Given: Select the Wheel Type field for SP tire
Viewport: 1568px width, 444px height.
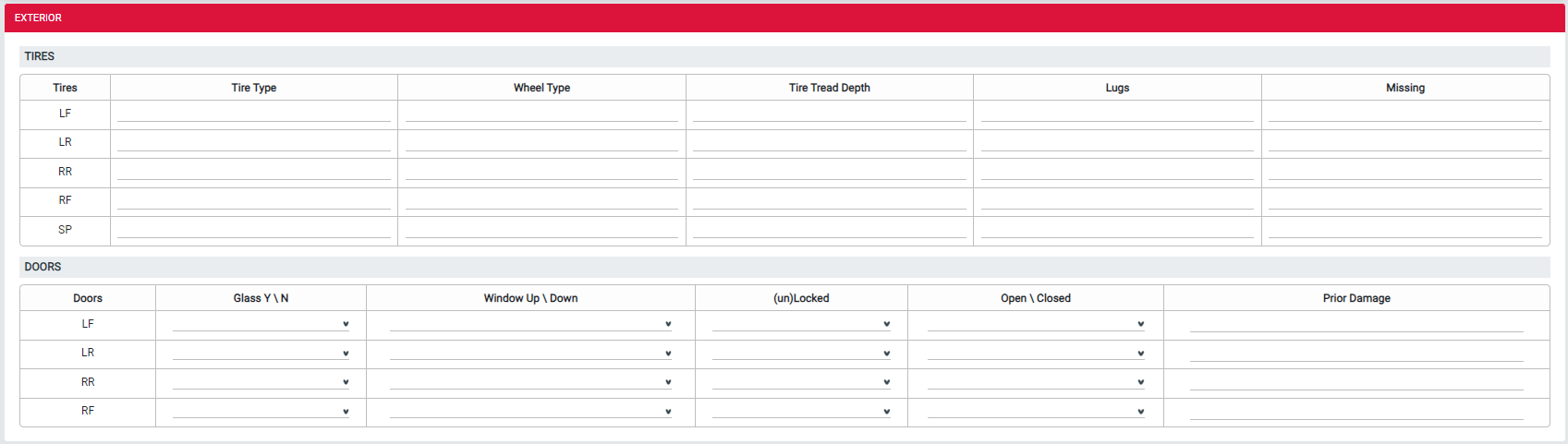Looking at the screenshot, I should coord(541,230).
